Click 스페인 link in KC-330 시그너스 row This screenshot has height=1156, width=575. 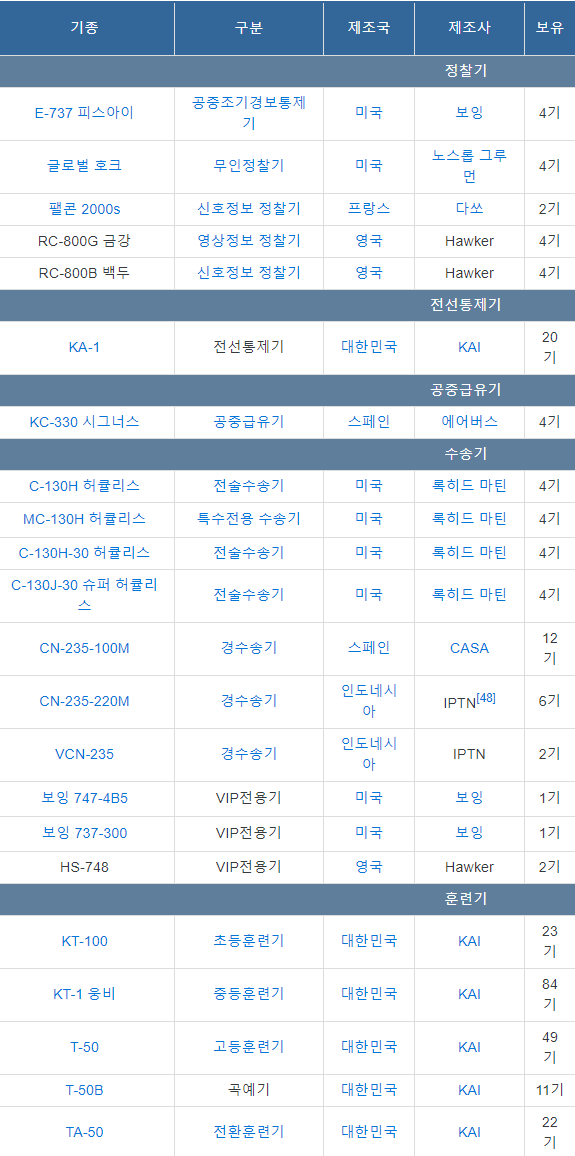(x=369, y=422)
